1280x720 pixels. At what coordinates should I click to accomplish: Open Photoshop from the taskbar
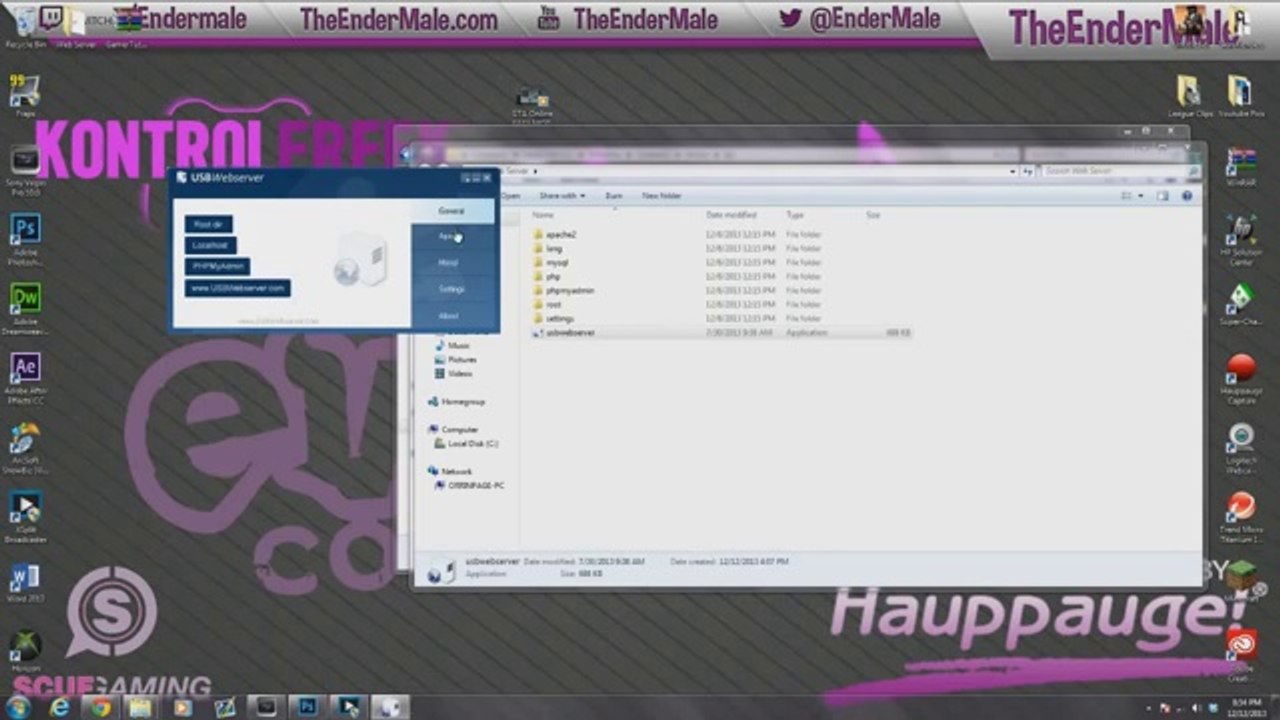(309, 707)
